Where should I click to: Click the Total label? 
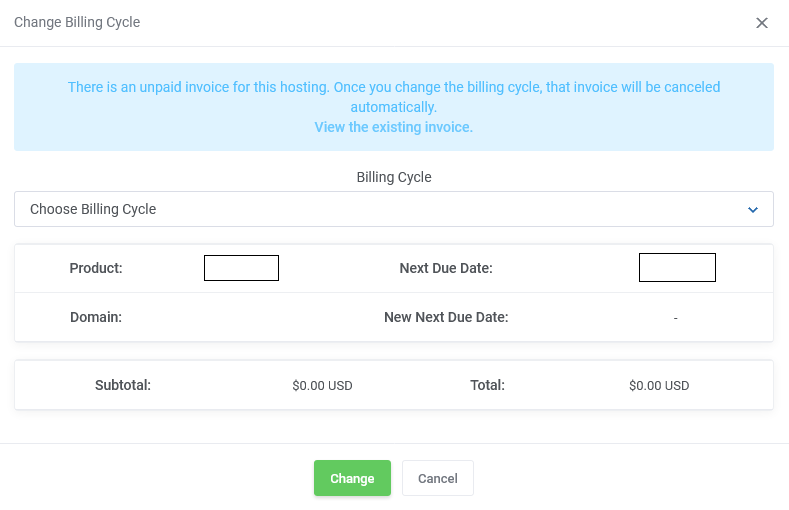[487, 385]
